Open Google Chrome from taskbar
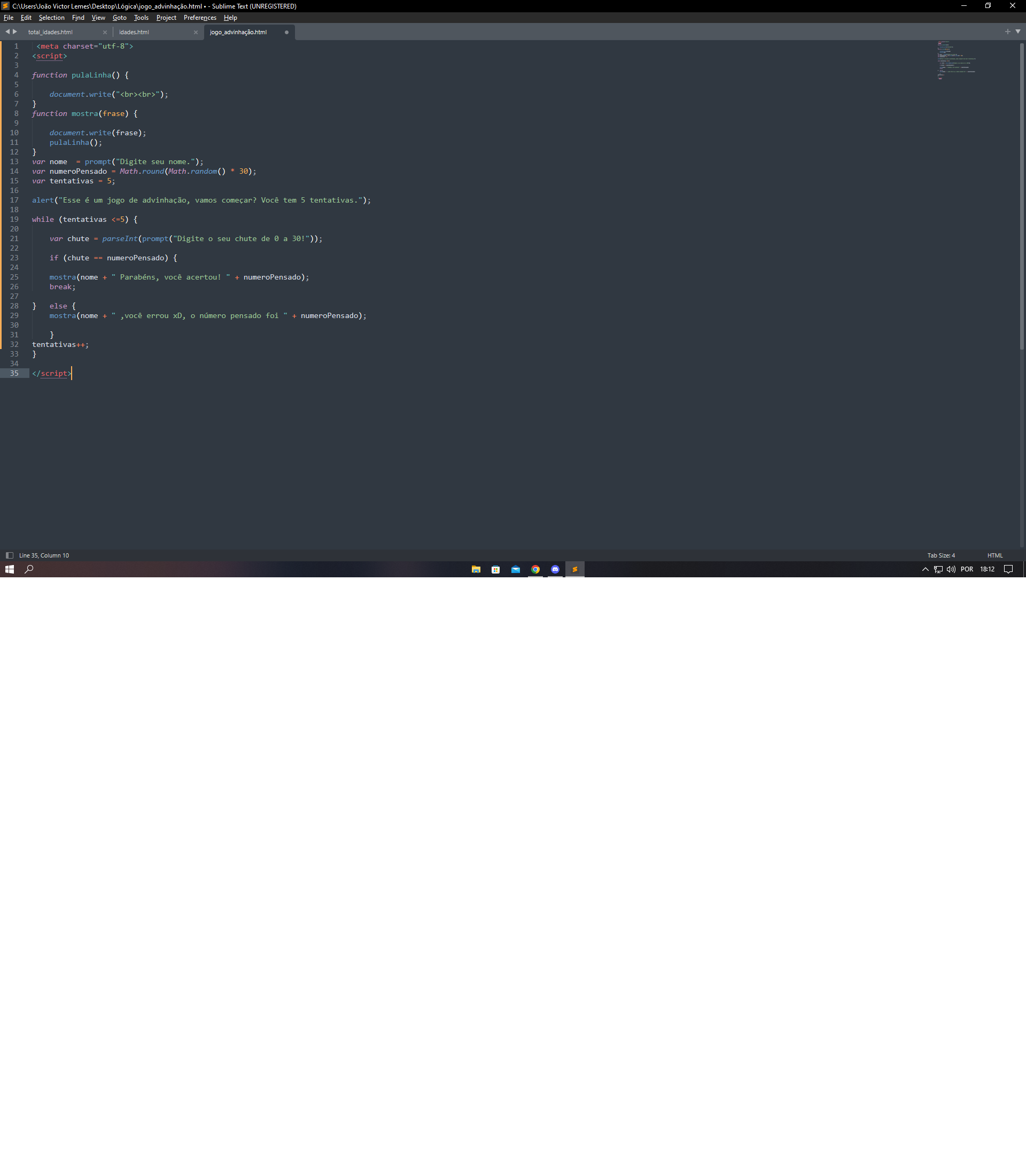The width and height of the screenshot is (1026, 1176). point(535,569)
